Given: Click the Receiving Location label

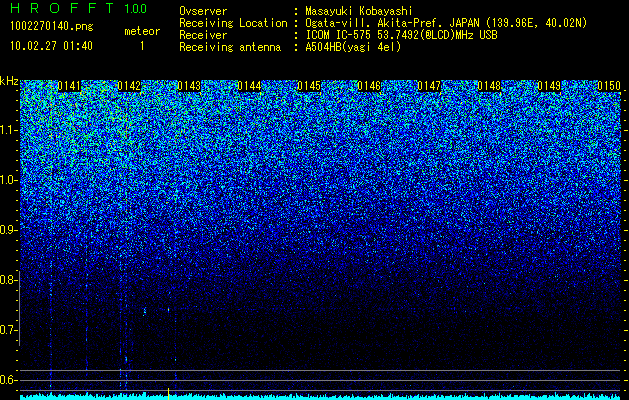Looking at the screenshot, I should click(233, 23).
